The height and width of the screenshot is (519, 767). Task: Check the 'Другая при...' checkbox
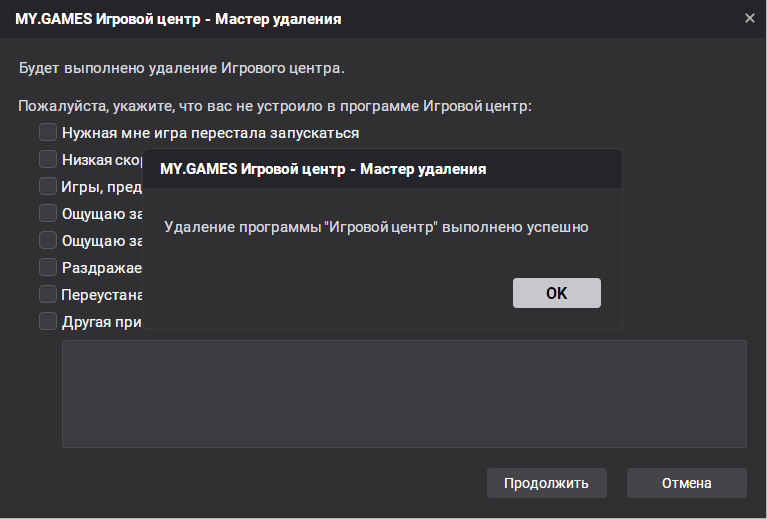48,321
